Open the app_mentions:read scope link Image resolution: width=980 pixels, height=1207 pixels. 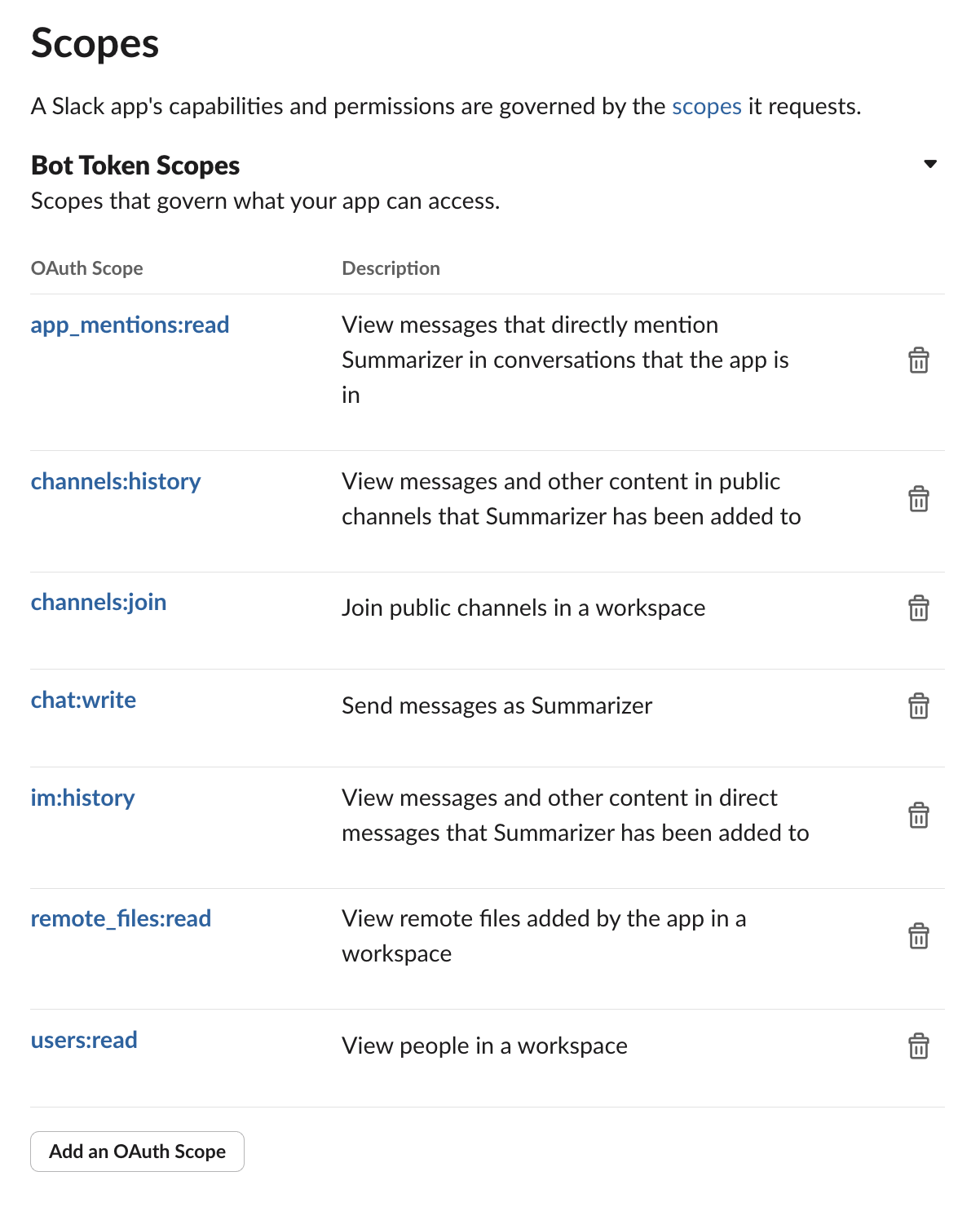pyautogui.click(x=130, y=325)
